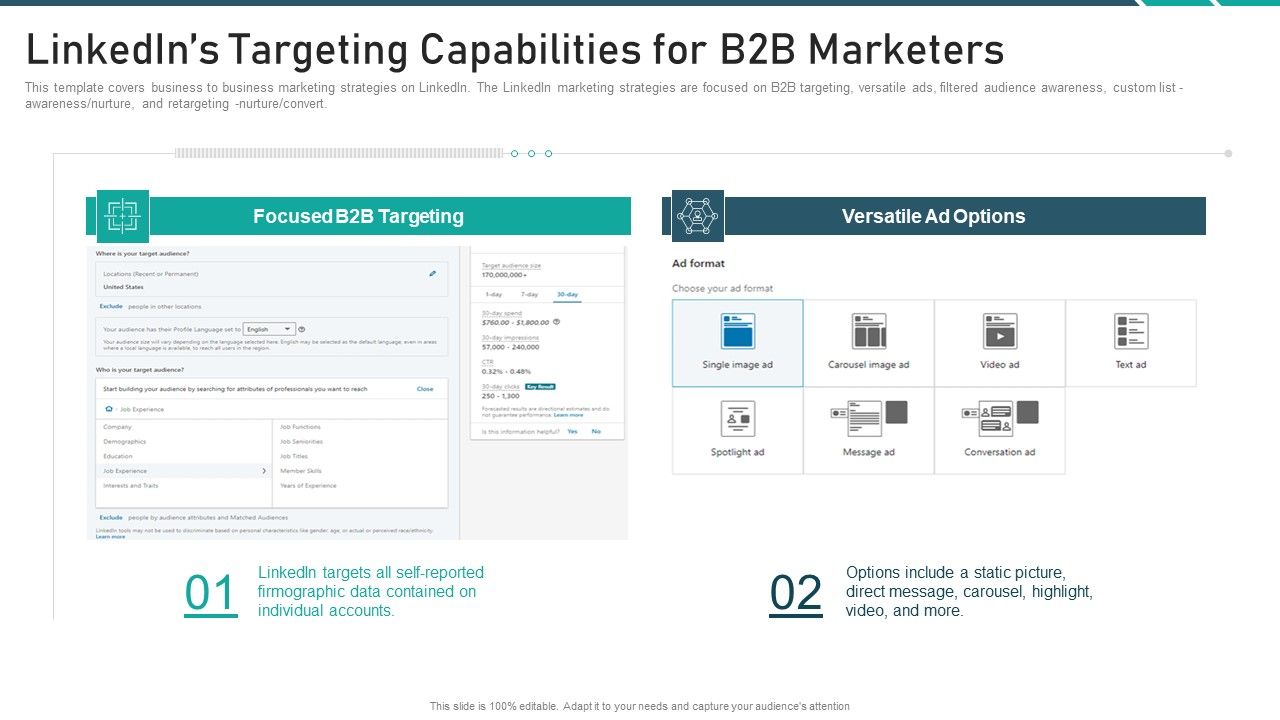This screenshot has height=720, width=1280.
Task: Select Company audience category
Action: click(x=118, y=427)
